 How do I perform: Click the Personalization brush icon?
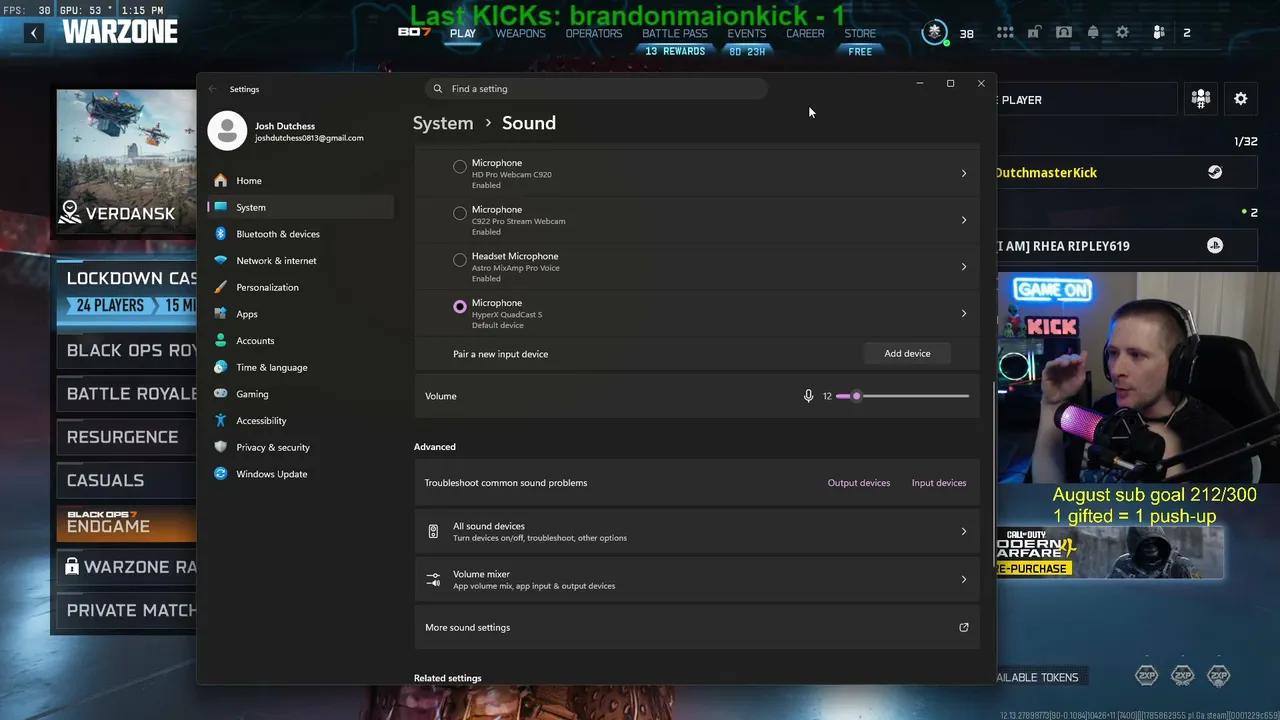[x=221, y=287]
